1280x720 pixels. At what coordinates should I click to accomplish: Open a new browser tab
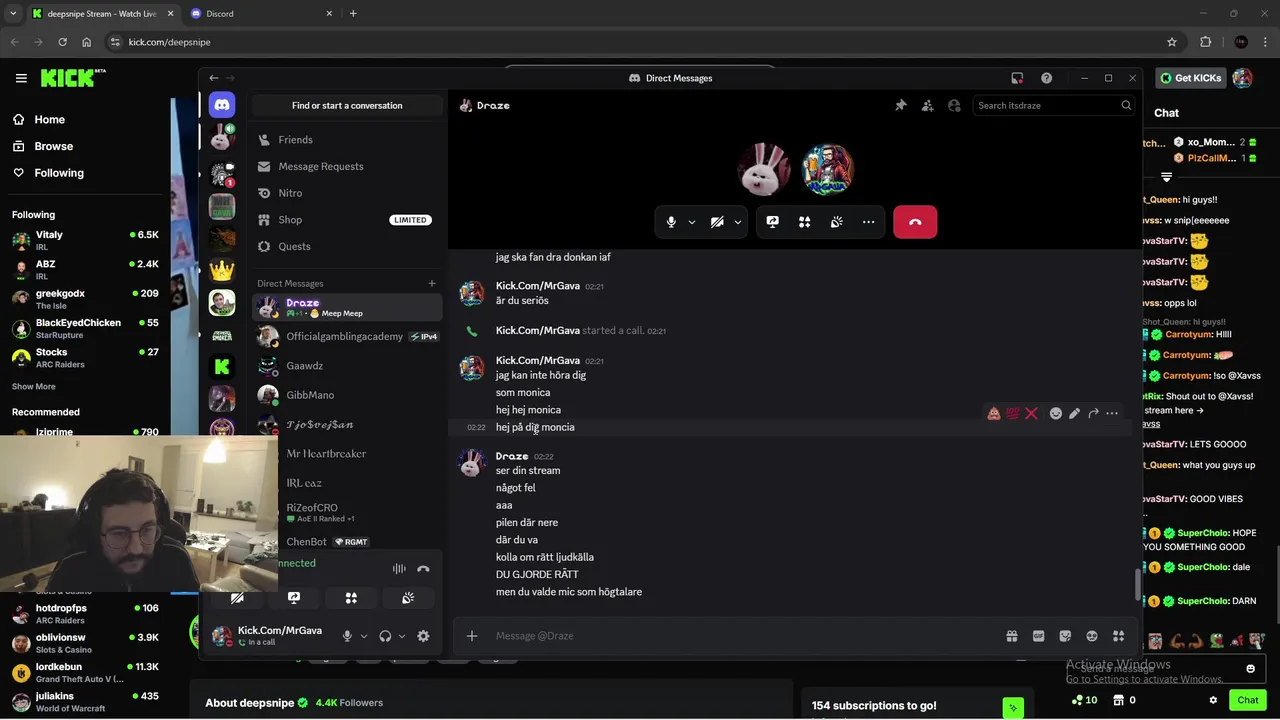(353, 13)
